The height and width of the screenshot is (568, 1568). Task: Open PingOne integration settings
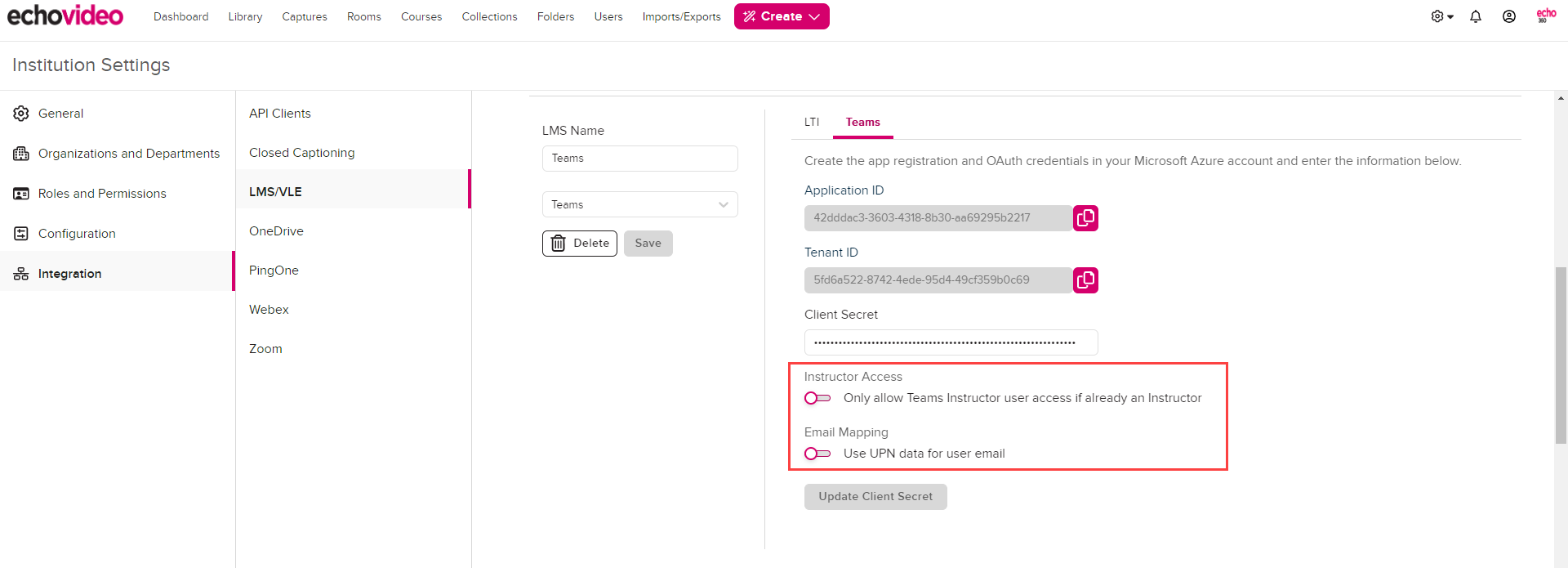(x=354, y=271)
